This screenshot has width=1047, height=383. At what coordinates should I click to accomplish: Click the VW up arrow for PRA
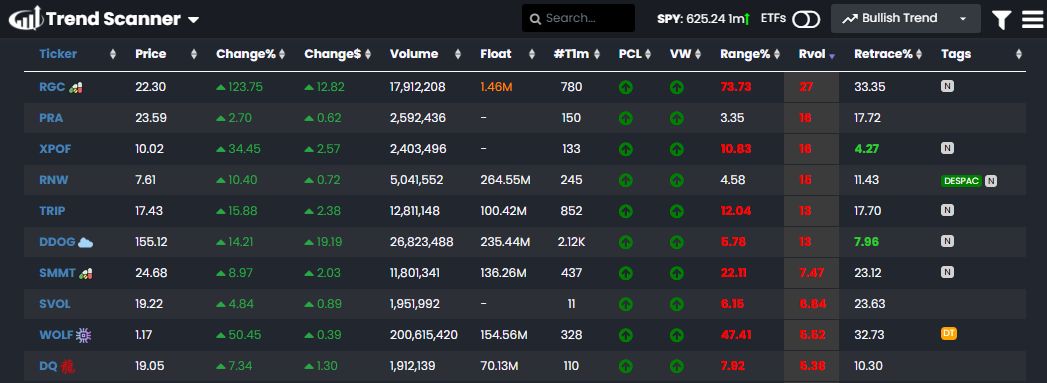(676, 118)
